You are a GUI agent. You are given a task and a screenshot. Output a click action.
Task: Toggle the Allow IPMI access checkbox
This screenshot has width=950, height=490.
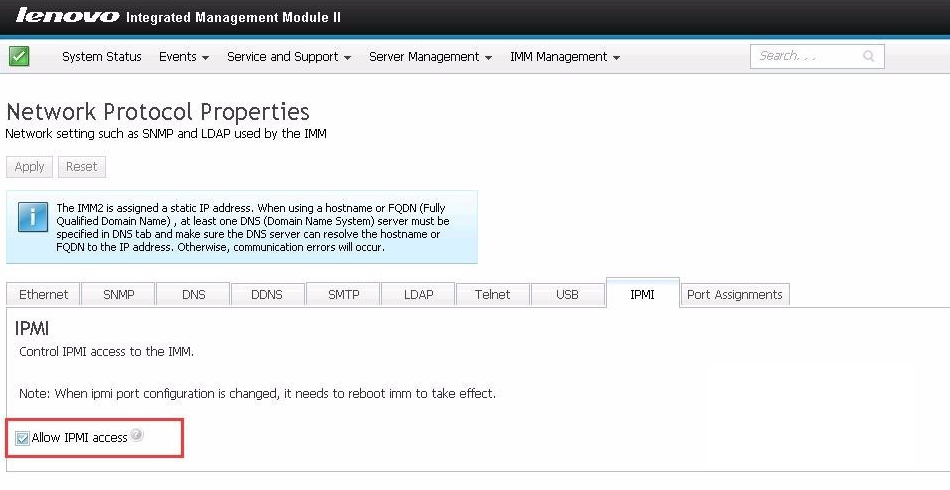point(22,438)
